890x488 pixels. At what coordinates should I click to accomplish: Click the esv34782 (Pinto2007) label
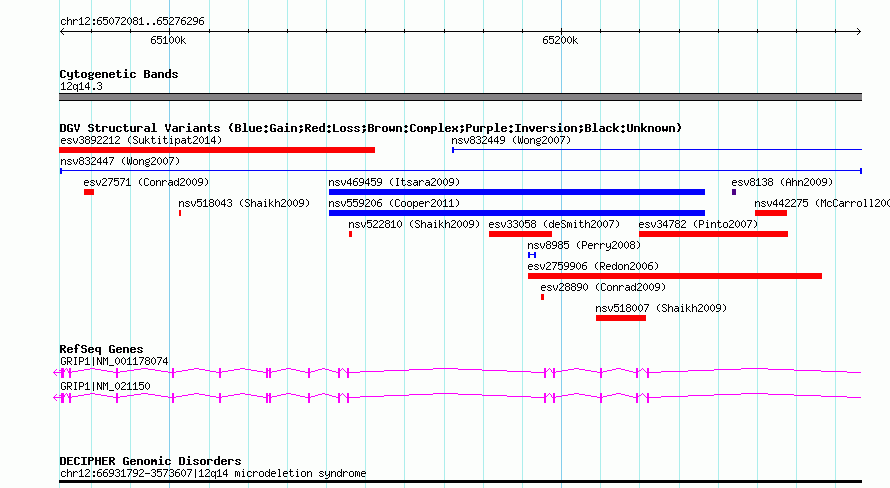(698, 224)
